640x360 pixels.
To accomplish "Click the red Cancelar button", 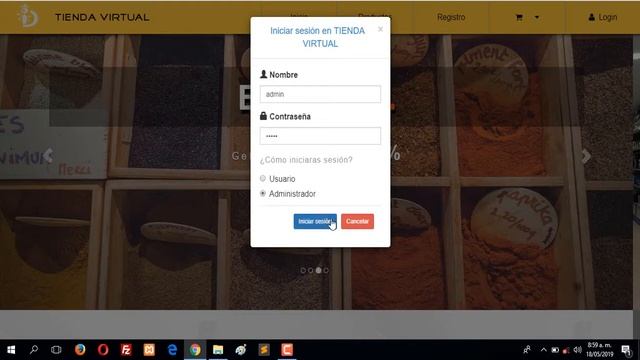I will pos(357,221).
